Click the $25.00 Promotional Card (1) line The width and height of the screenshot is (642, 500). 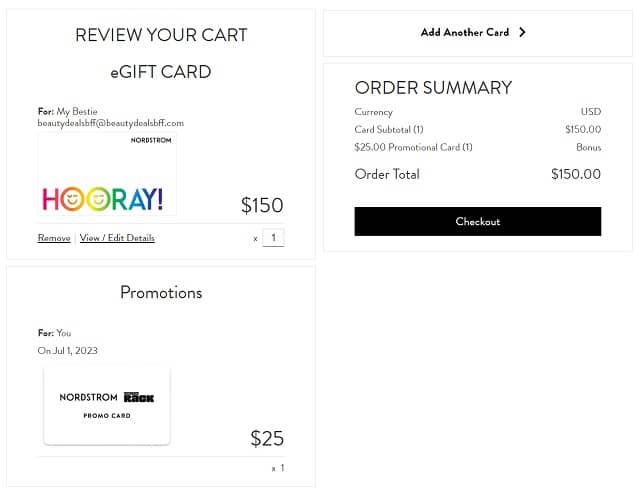point(413,148)
